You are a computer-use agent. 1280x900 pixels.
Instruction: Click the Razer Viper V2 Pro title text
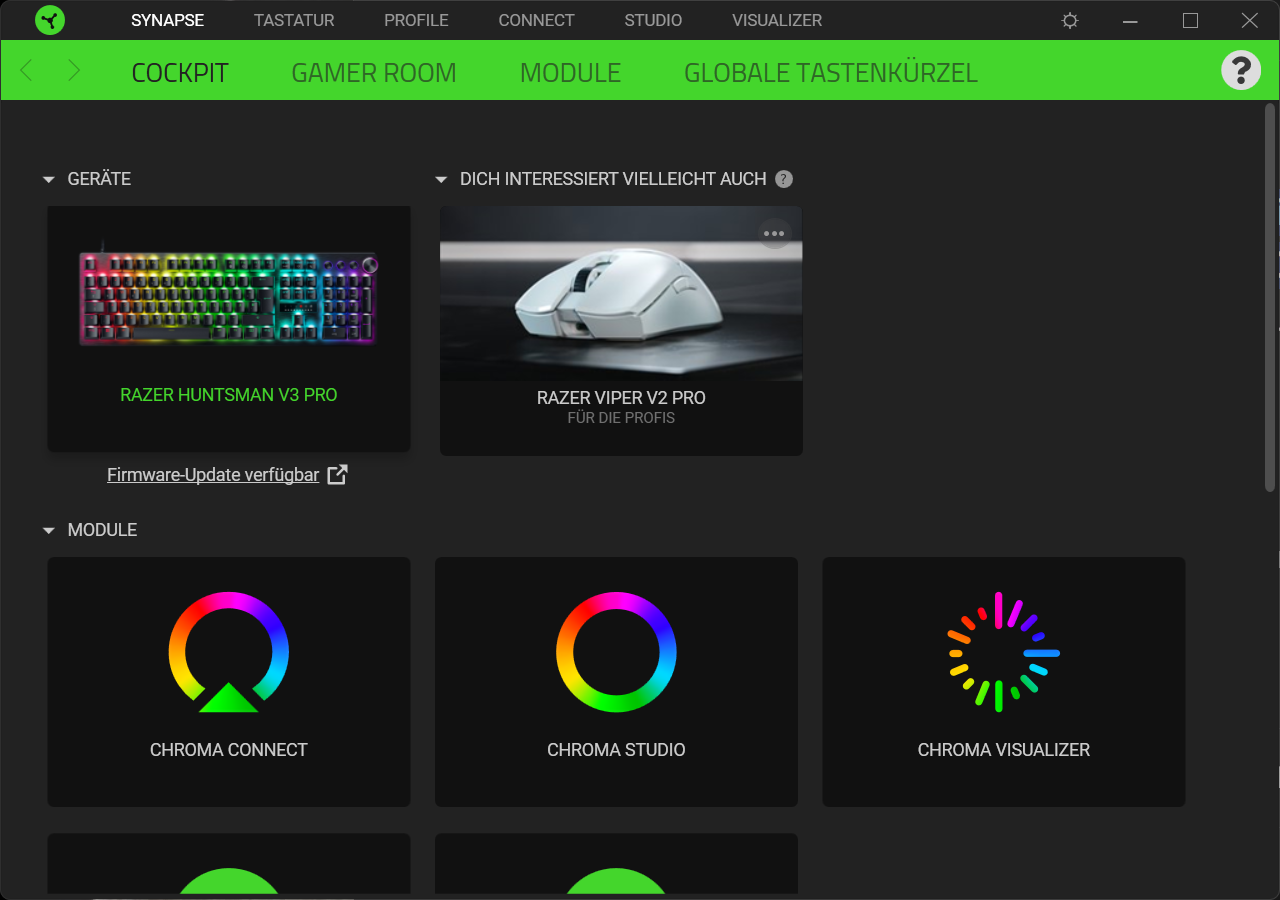click(x=621, y=398)
